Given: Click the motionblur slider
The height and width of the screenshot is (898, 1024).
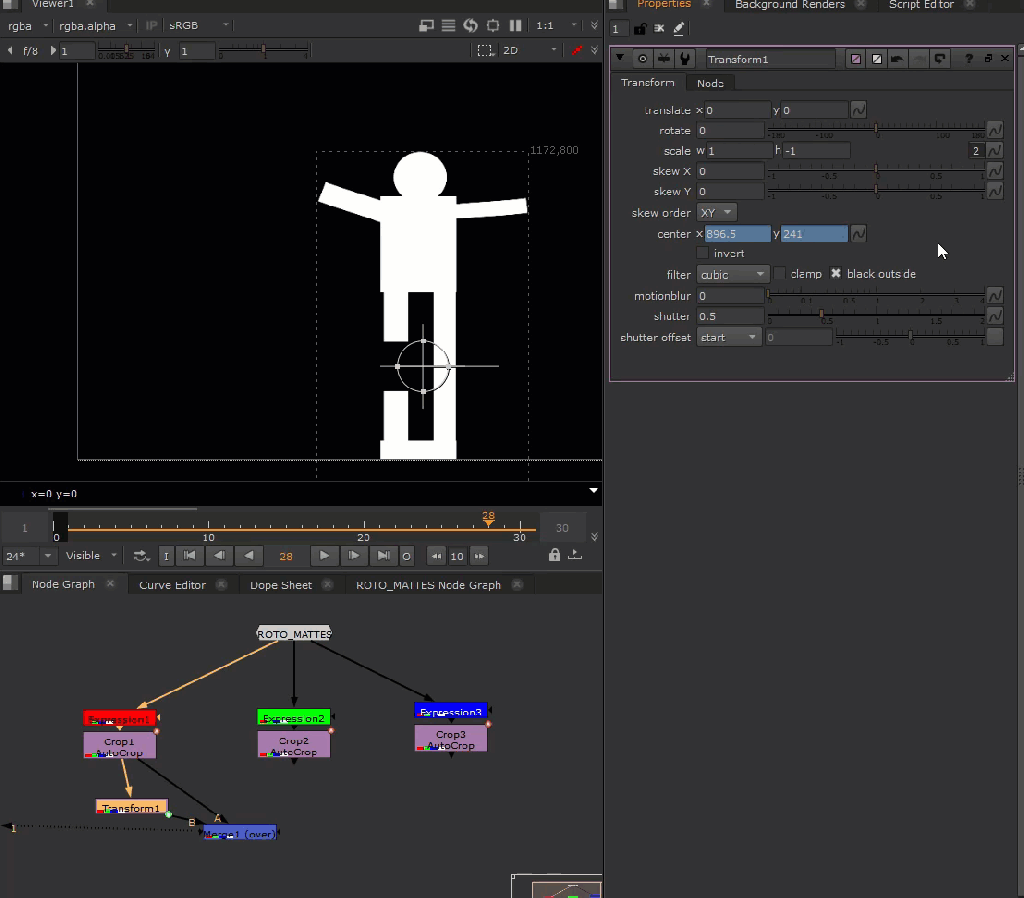Looking at the screenshot, I should tap(875, 296).
